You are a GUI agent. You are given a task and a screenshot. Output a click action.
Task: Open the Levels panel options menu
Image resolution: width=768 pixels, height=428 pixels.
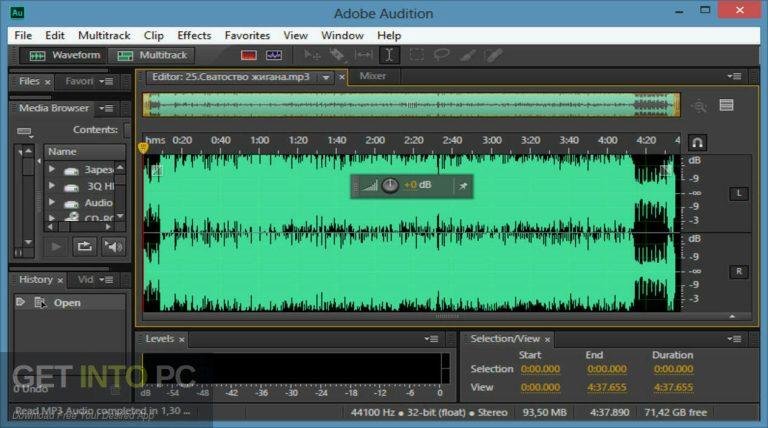[431, 339]
